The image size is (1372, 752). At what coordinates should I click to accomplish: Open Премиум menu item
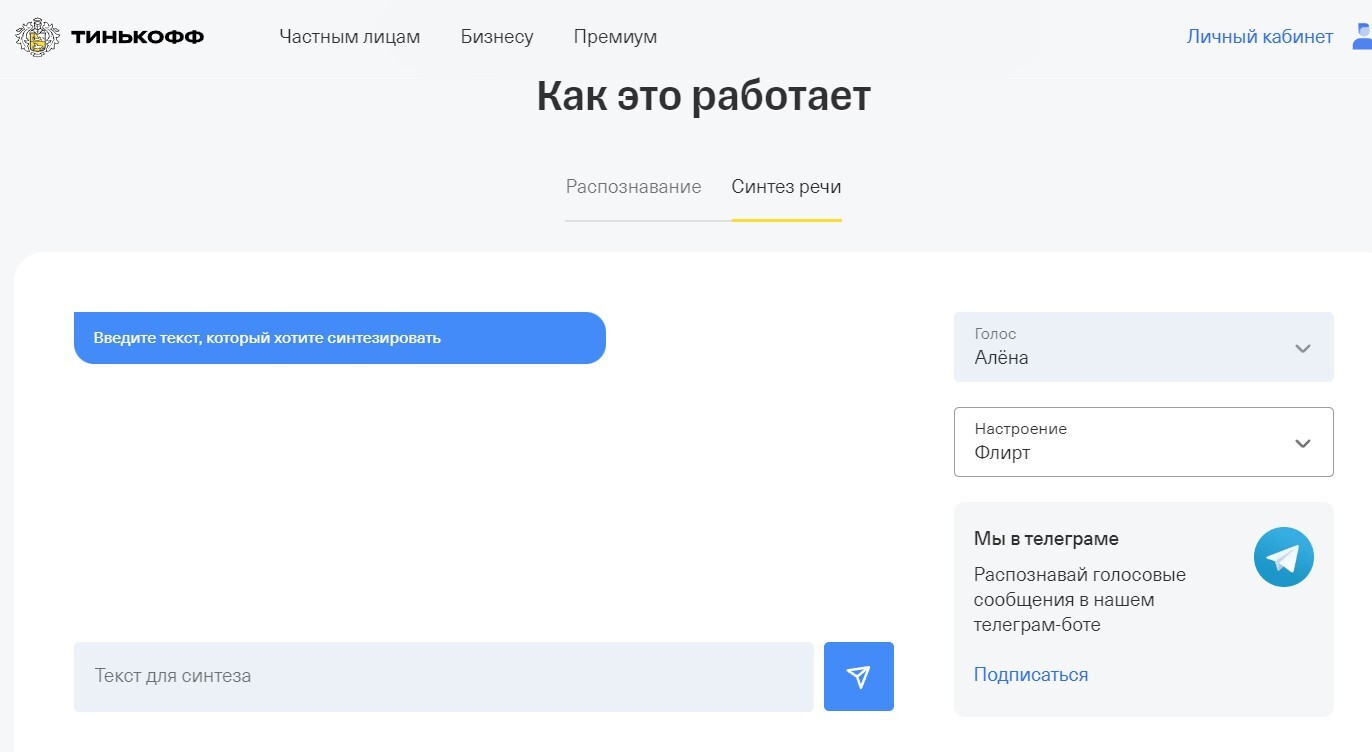(615, 37)
